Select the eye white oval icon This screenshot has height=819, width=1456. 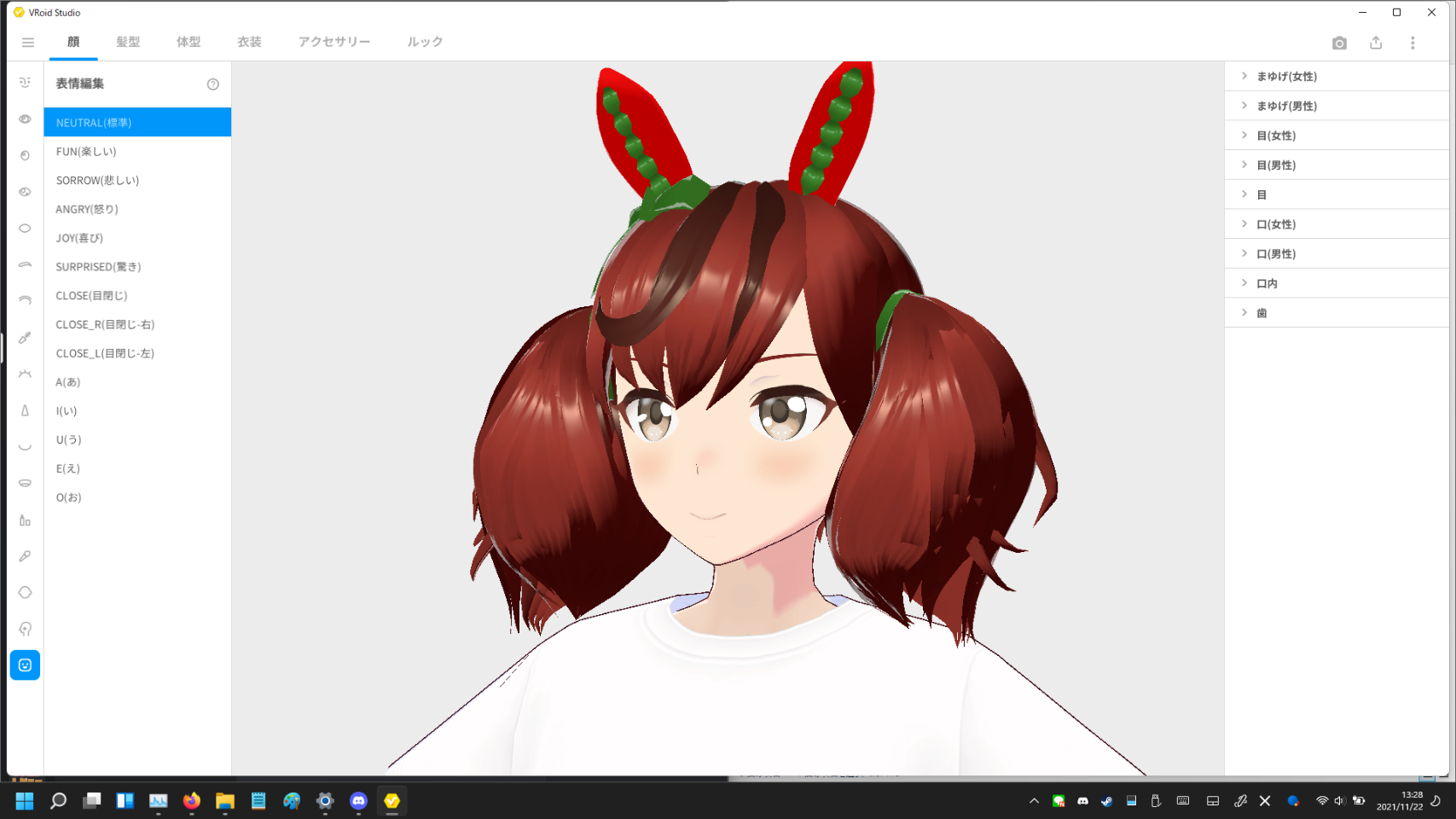[x=25, y=229]
